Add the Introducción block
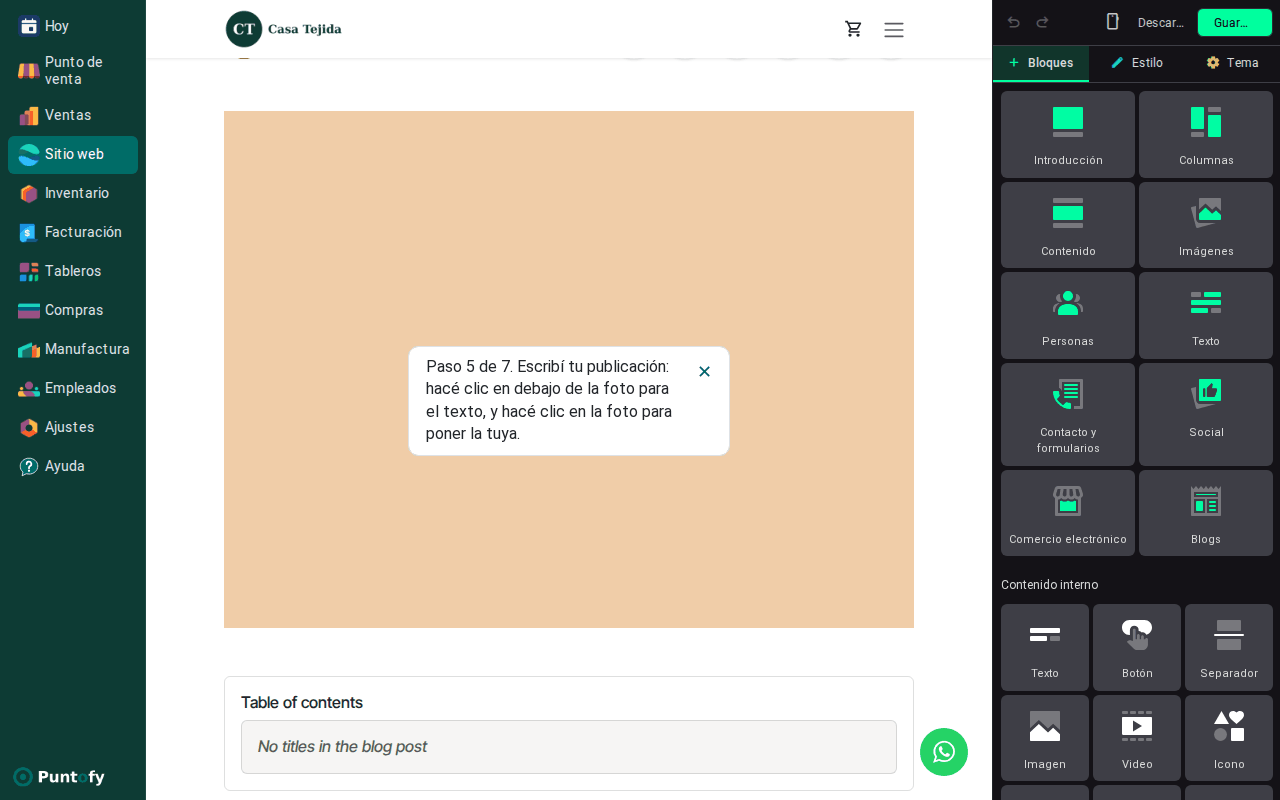1280x800 pixels. (x=1068, y=134)
